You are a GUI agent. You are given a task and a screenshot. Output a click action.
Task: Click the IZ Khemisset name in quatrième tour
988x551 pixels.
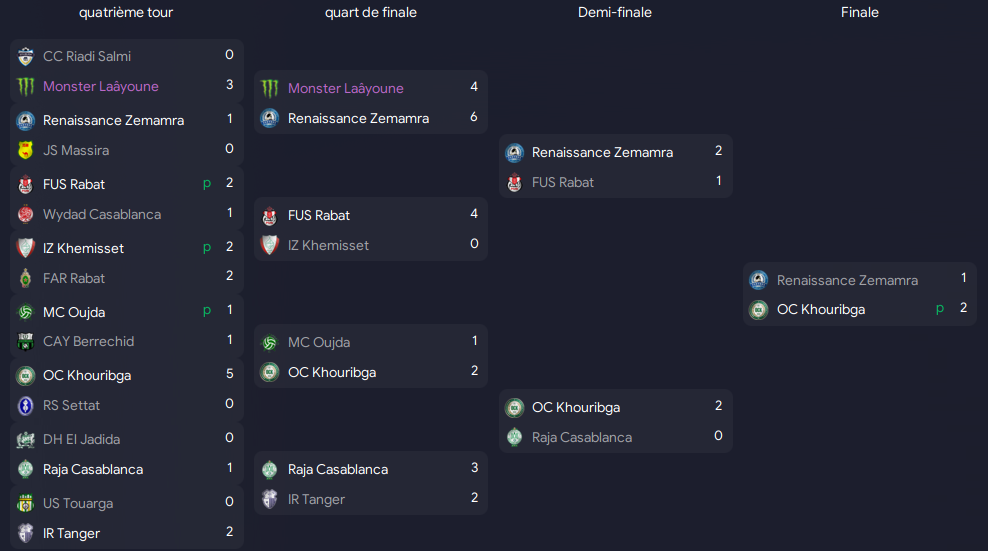[x=83, y=248]
